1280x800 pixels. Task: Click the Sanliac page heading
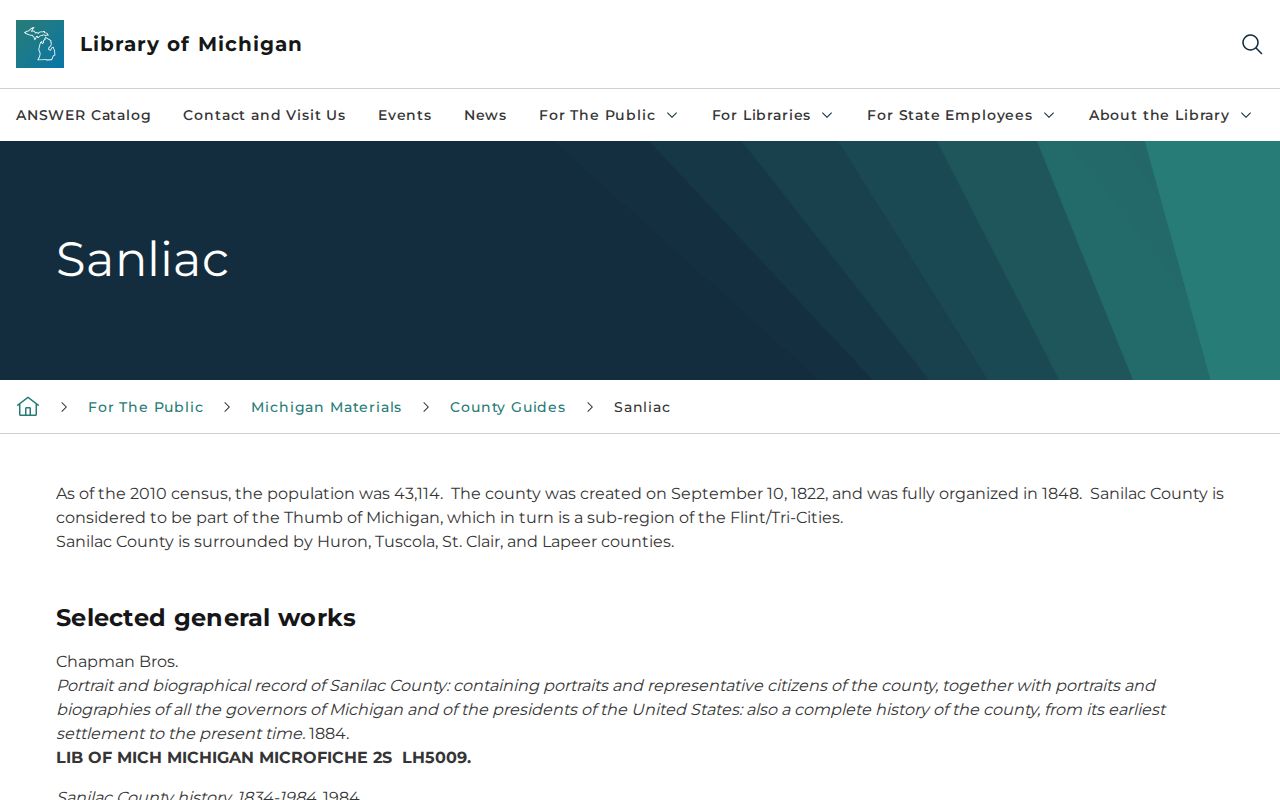coord(142,259)
